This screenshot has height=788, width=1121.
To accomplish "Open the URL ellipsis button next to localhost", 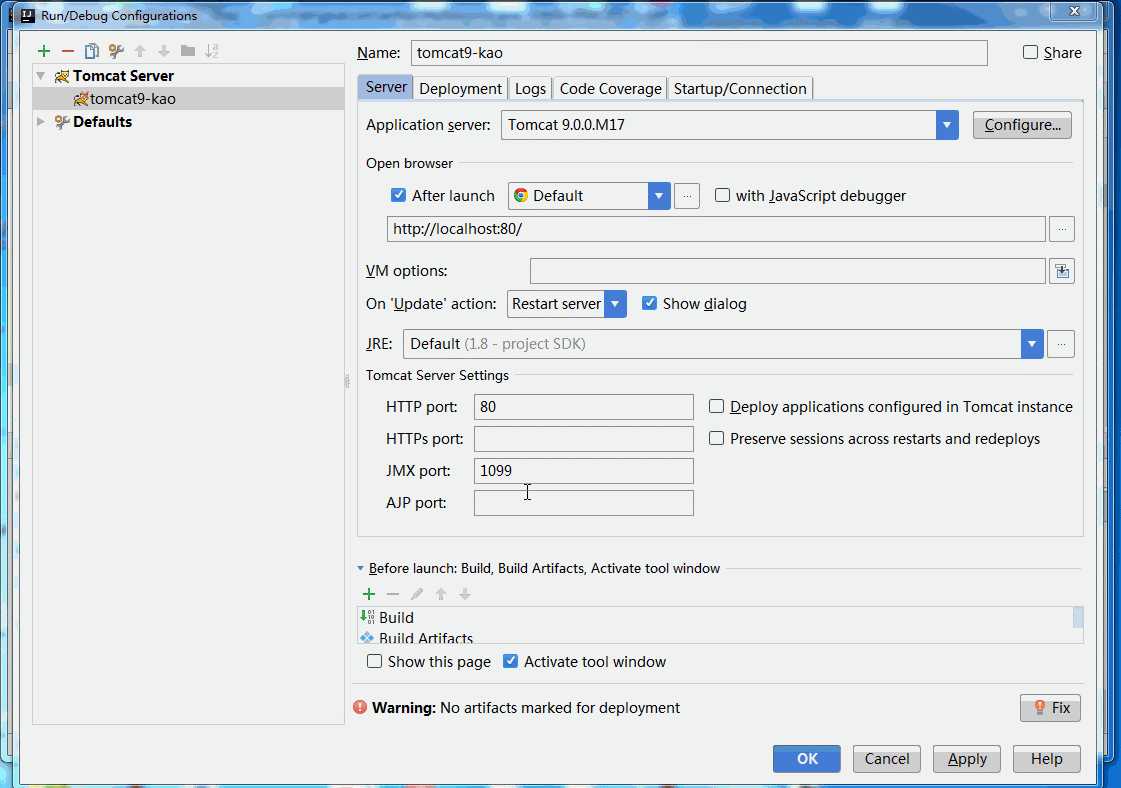I will click(x=1062, y=229).
